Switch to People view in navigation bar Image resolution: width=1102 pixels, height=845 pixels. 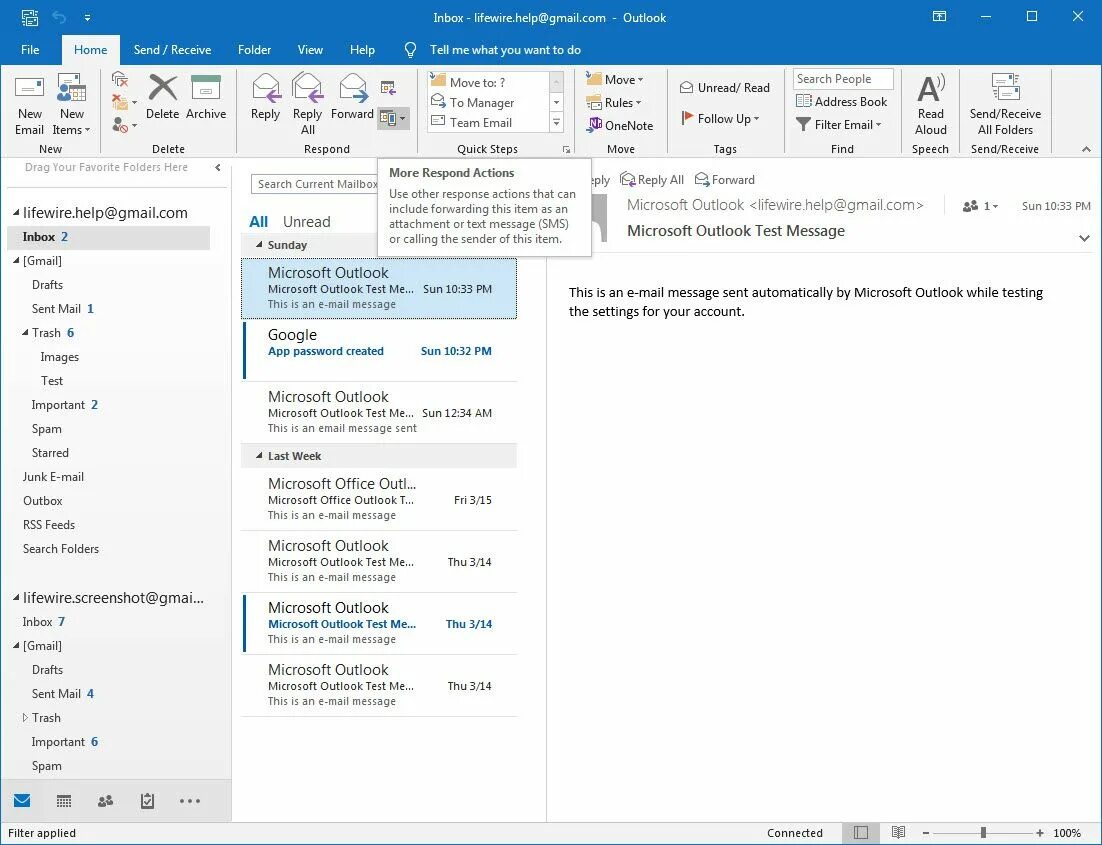pos(105,801)
